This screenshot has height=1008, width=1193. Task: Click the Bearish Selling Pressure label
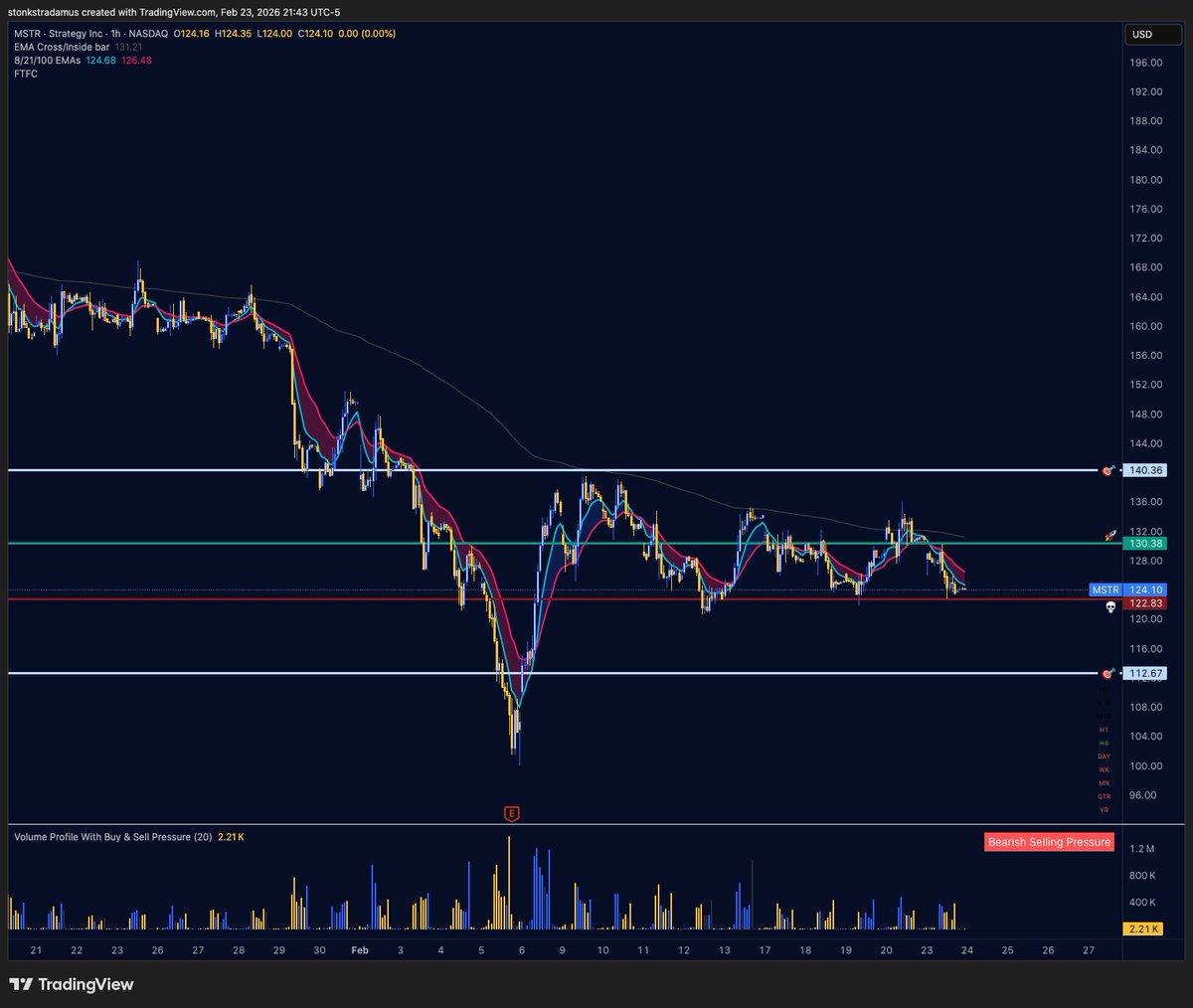[1049, 842]
